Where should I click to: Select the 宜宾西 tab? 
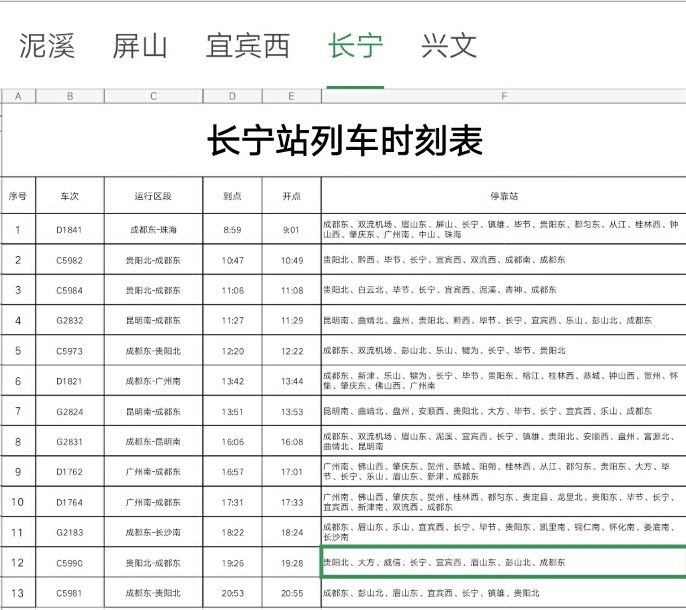coord(247,45)
